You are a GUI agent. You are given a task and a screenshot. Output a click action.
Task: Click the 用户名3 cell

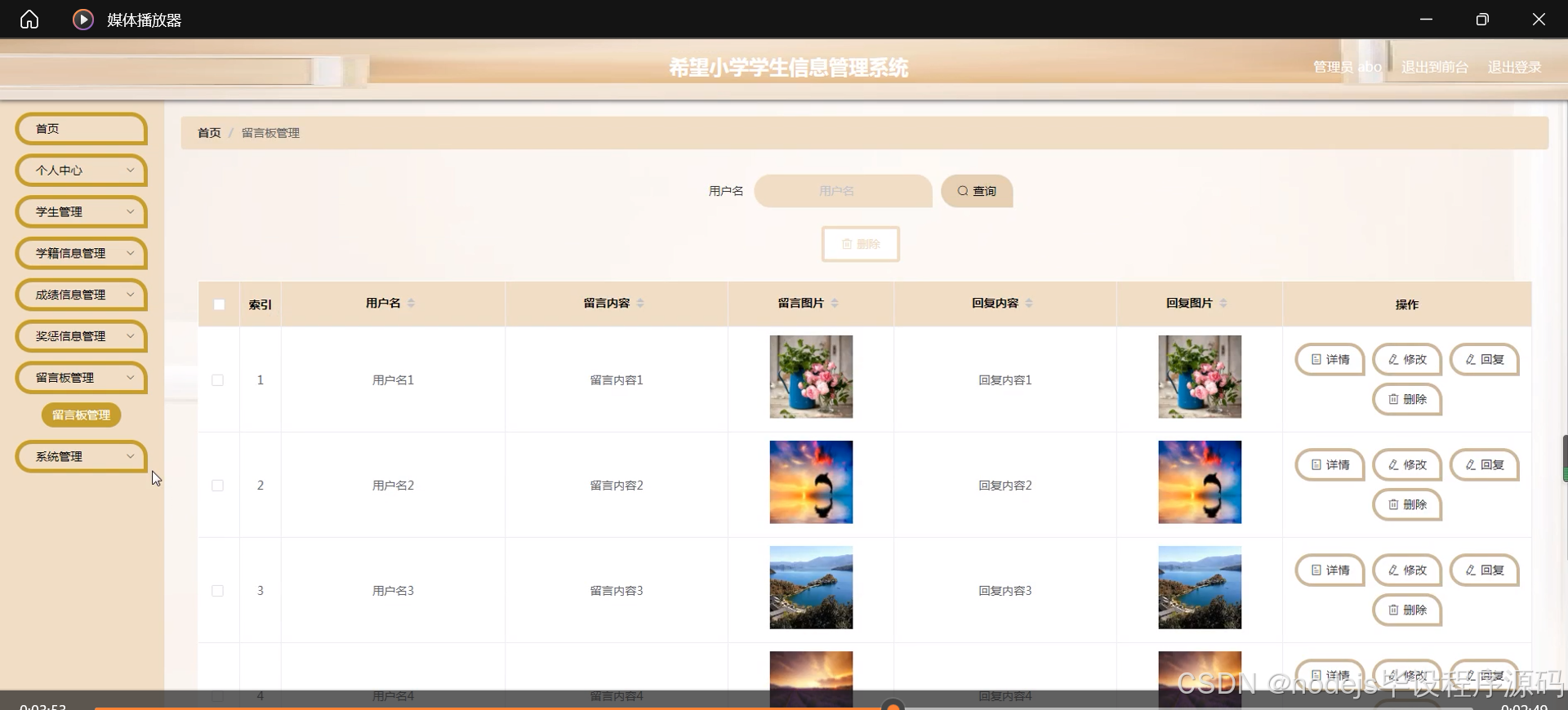(x=393, y=591)
